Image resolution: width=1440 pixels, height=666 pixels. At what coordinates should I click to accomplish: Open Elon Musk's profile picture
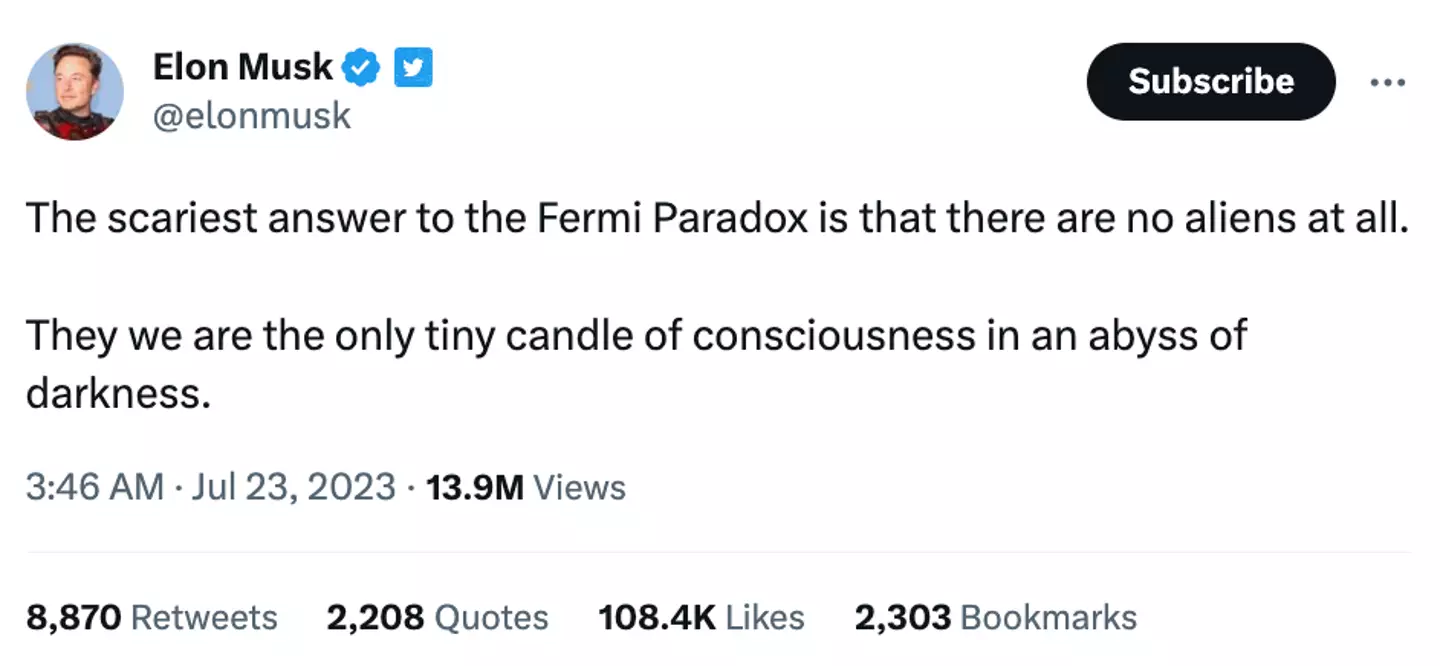(x=74, y=92)
